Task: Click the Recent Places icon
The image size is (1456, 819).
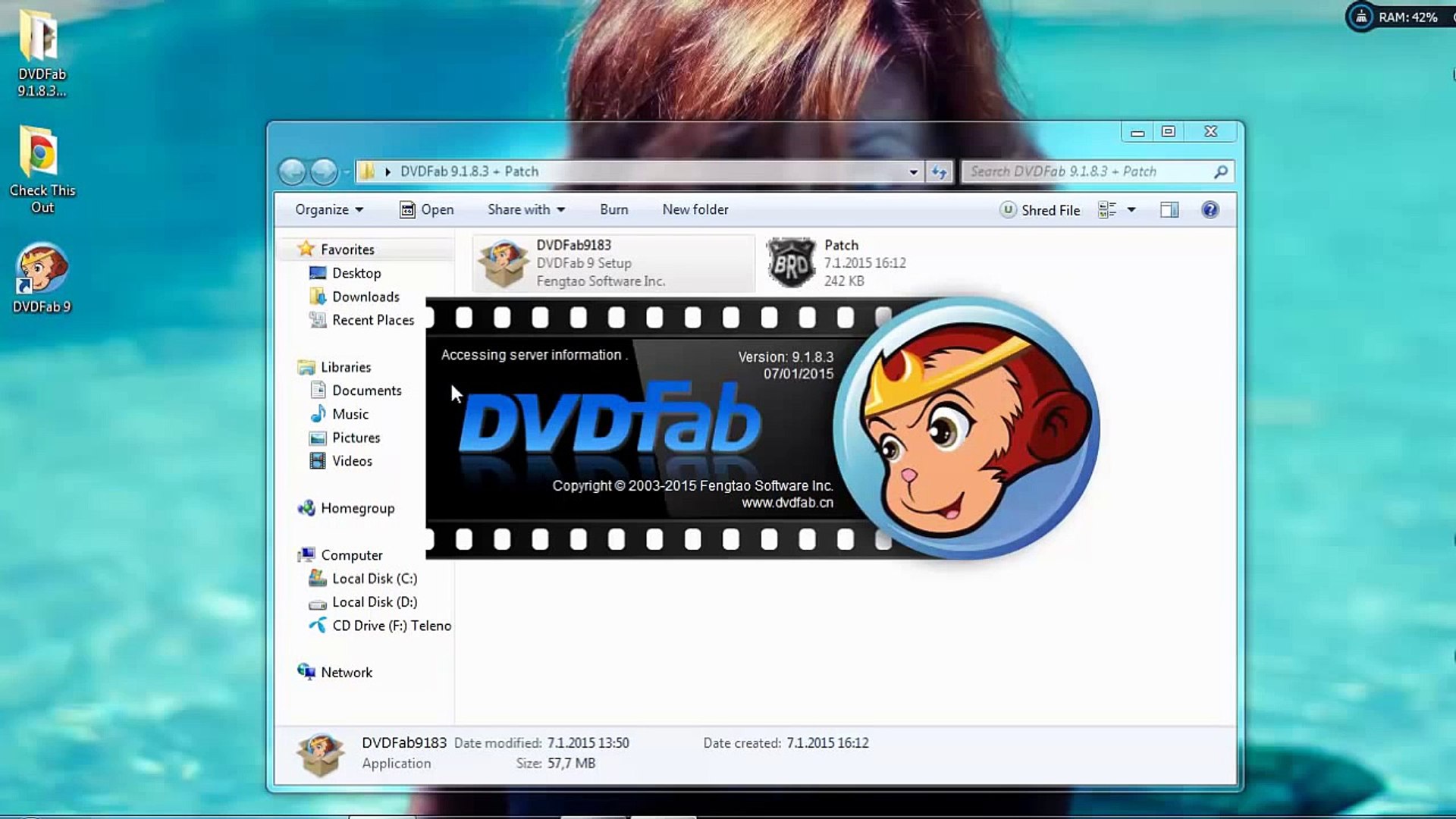Action: pyautogui.click(x=318, y=320)
